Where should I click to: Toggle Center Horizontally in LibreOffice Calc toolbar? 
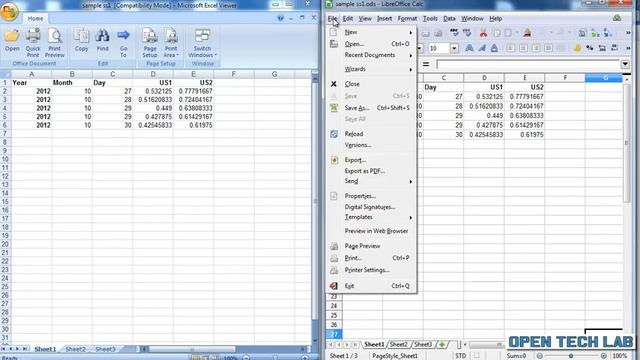point(523,48)
